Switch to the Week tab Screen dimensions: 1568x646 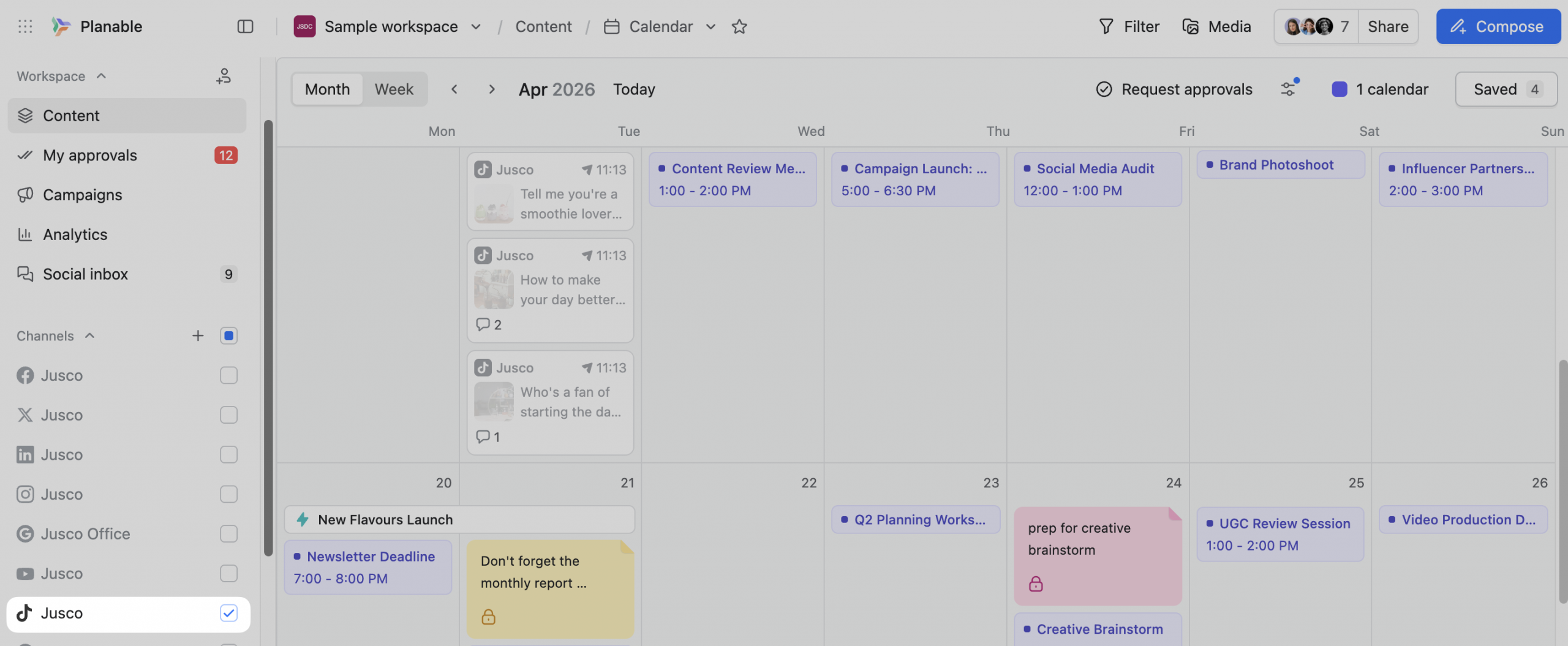pos(394,89)
